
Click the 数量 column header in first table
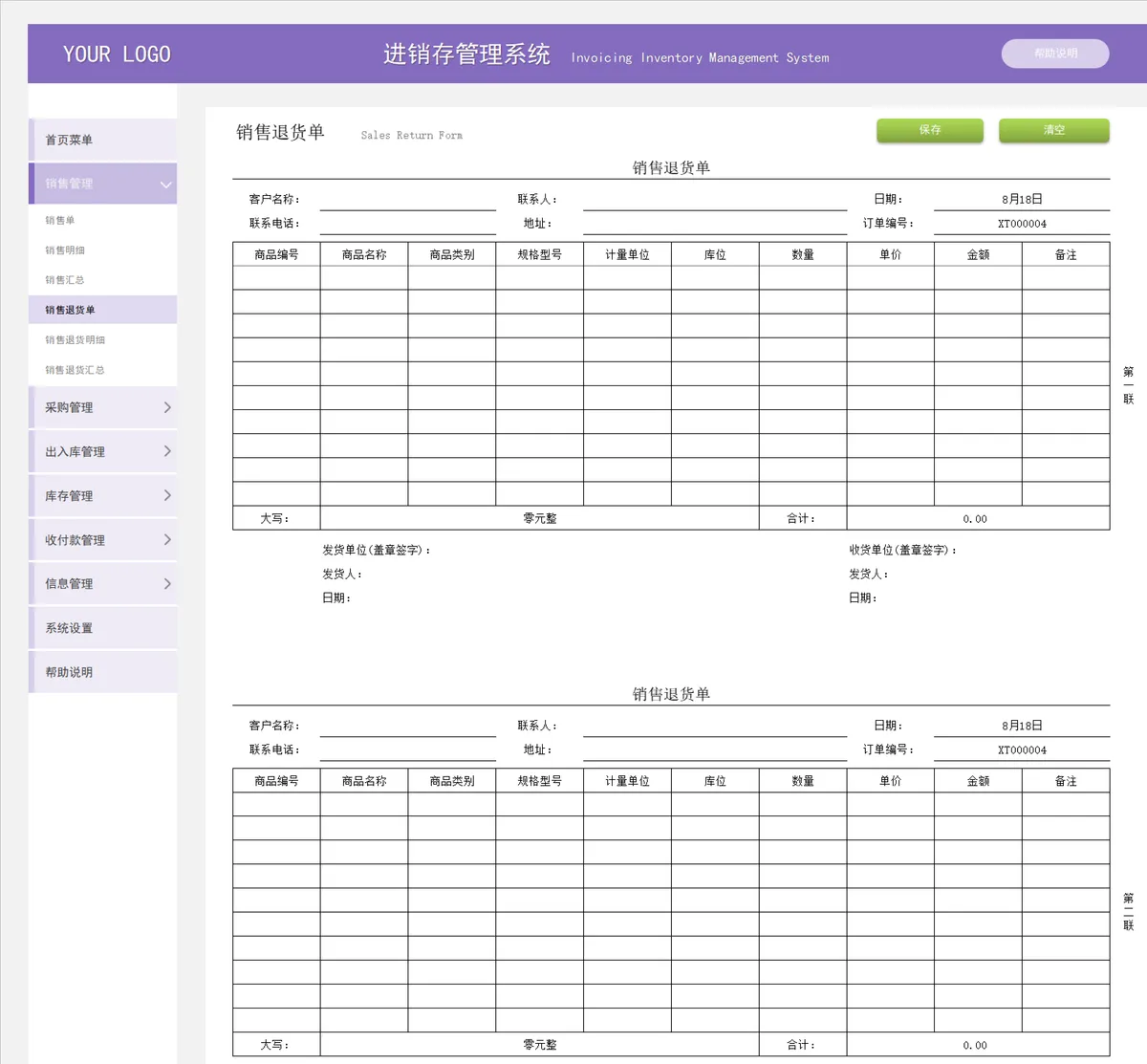[x=803, y=254]
